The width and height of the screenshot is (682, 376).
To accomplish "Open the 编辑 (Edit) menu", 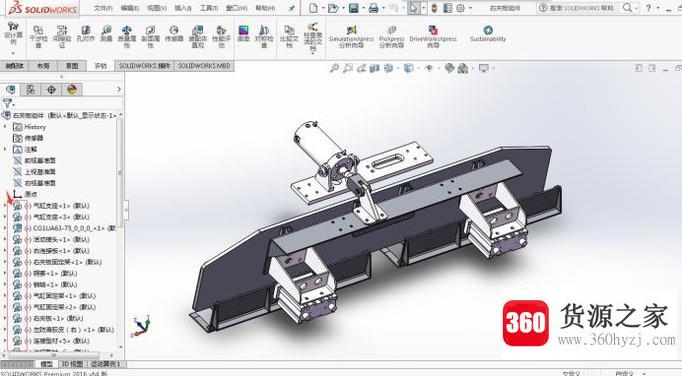I will 130,8.
